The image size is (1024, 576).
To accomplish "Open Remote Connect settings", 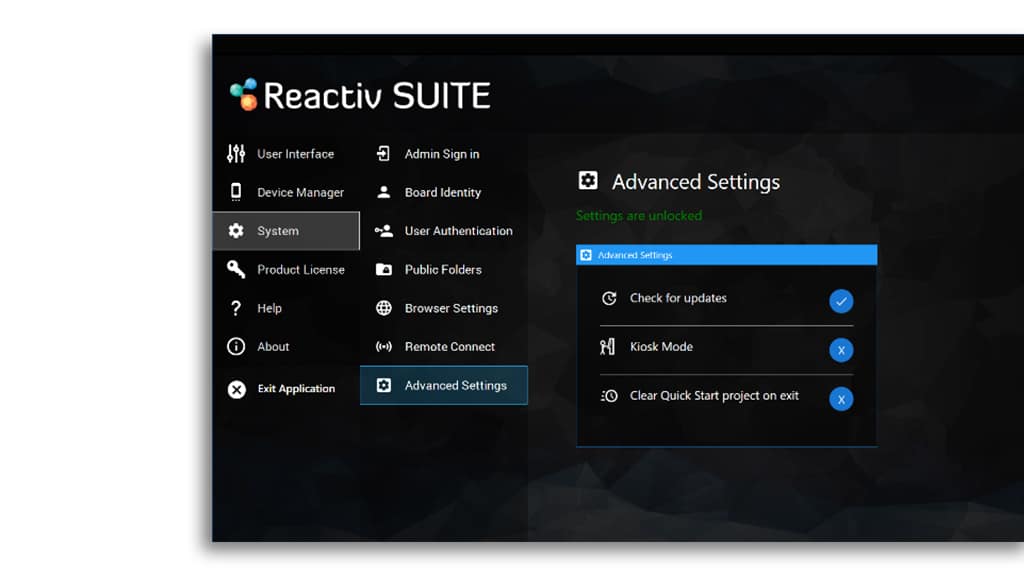I will tap(449, 347).
